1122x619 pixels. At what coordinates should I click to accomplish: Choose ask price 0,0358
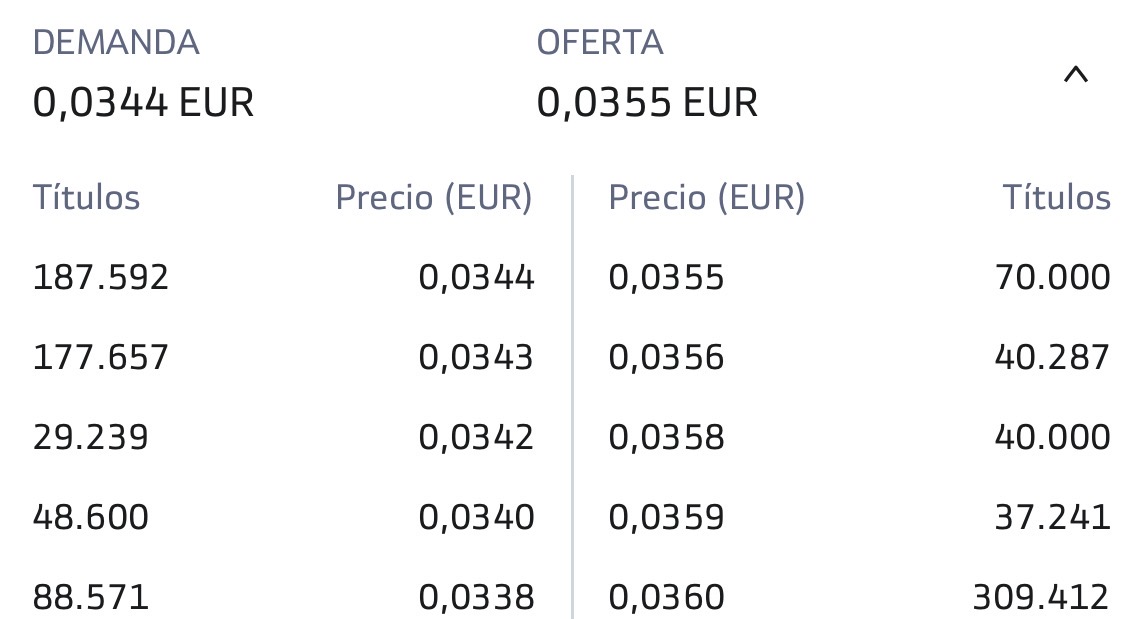click(x=666, y=437)
